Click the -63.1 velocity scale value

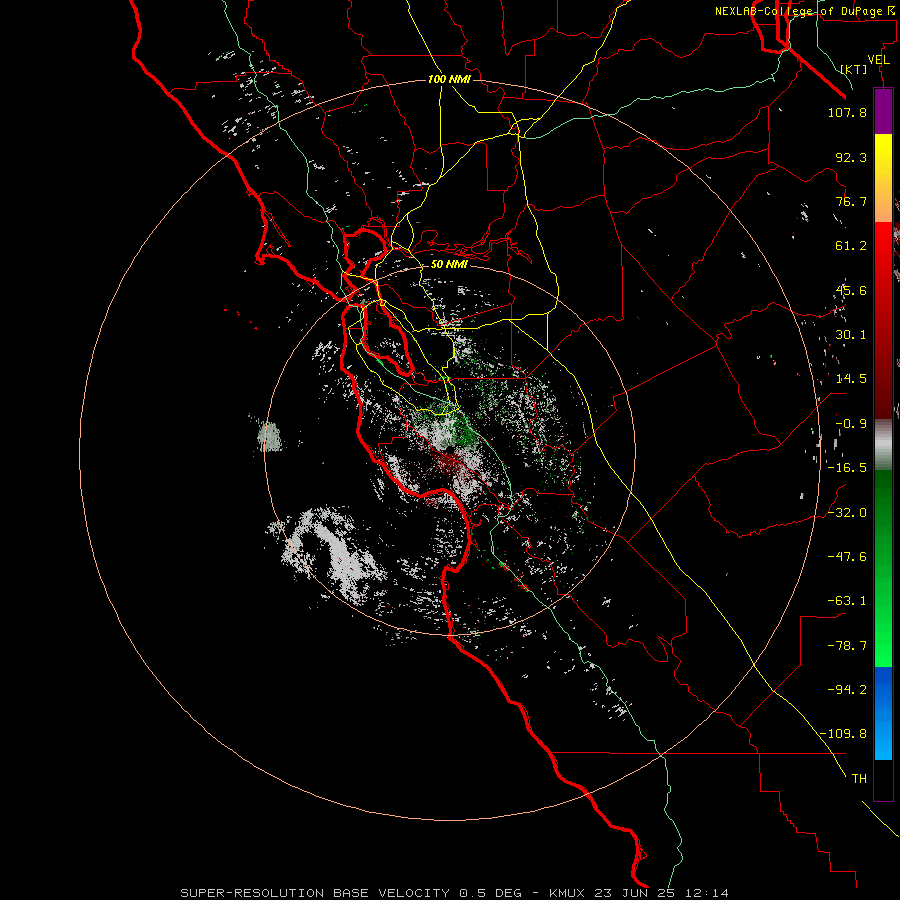click(x=847, y=601)
